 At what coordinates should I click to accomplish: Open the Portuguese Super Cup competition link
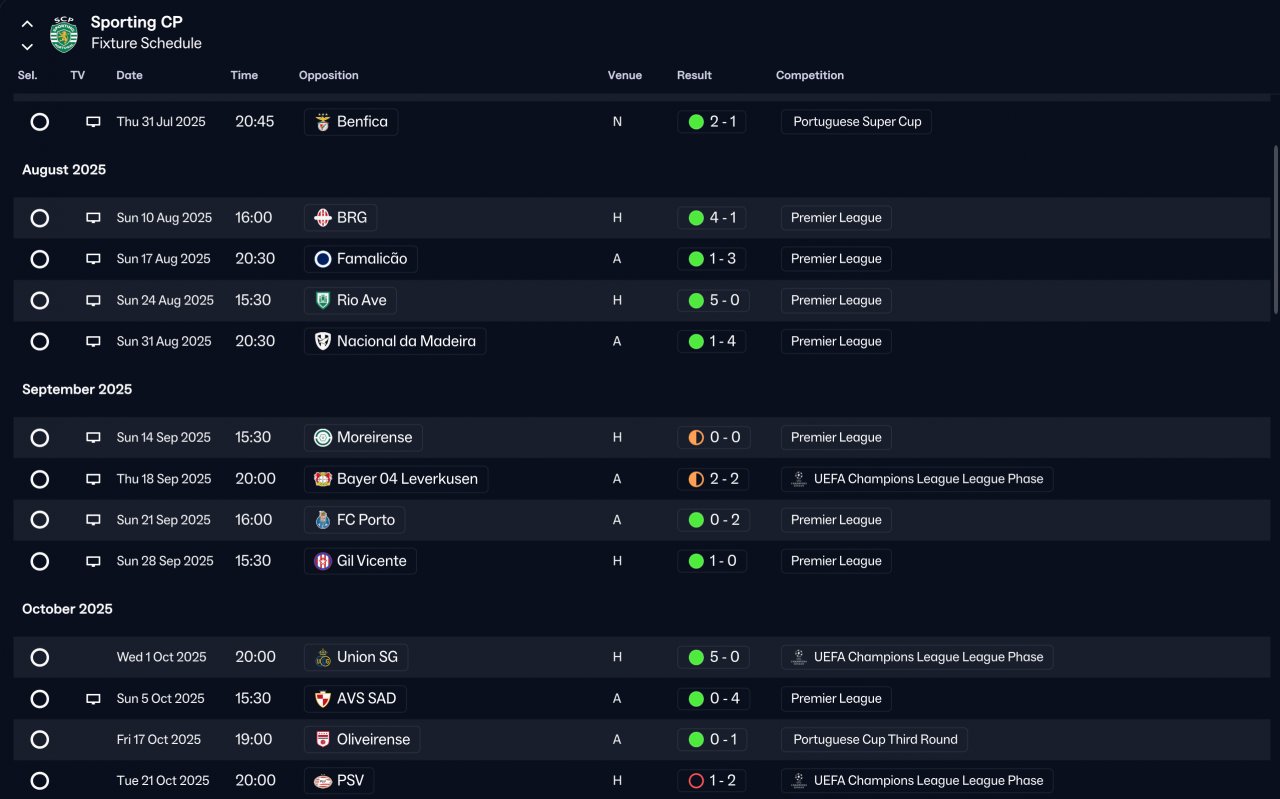(856, 122)
